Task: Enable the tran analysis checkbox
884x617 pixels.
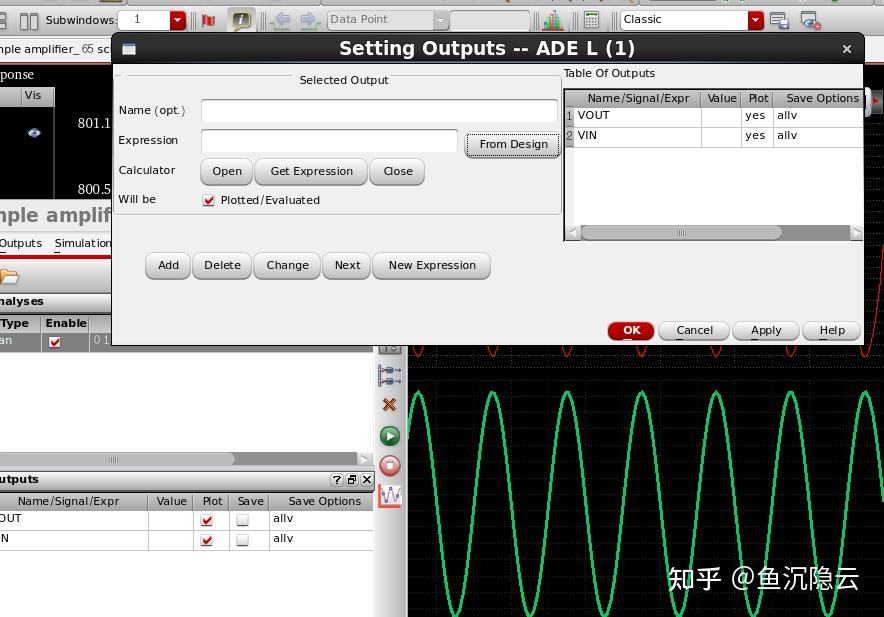Action: click(x=55, y=338)
